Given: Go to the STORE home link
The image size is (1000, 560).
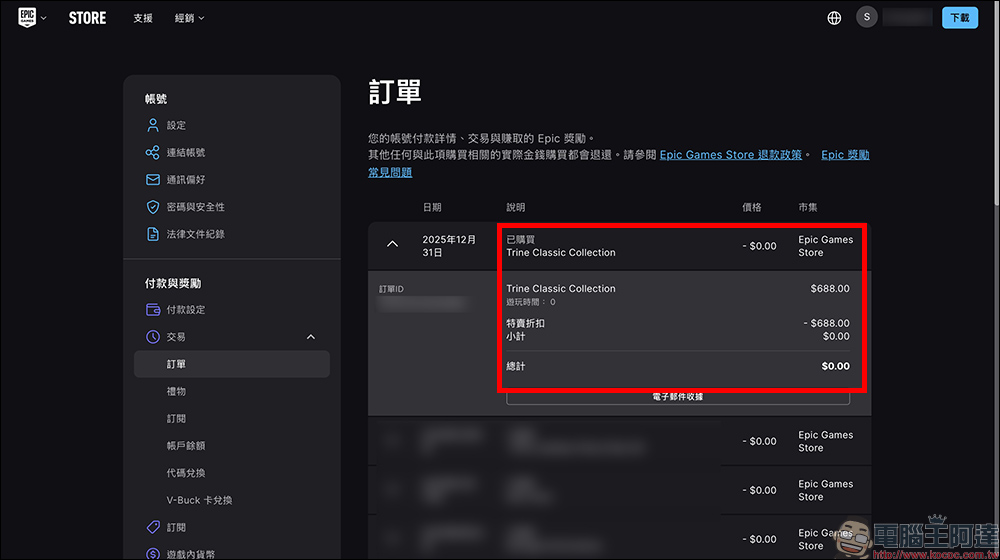Looking at the screenshot, I should click(87, 18).
